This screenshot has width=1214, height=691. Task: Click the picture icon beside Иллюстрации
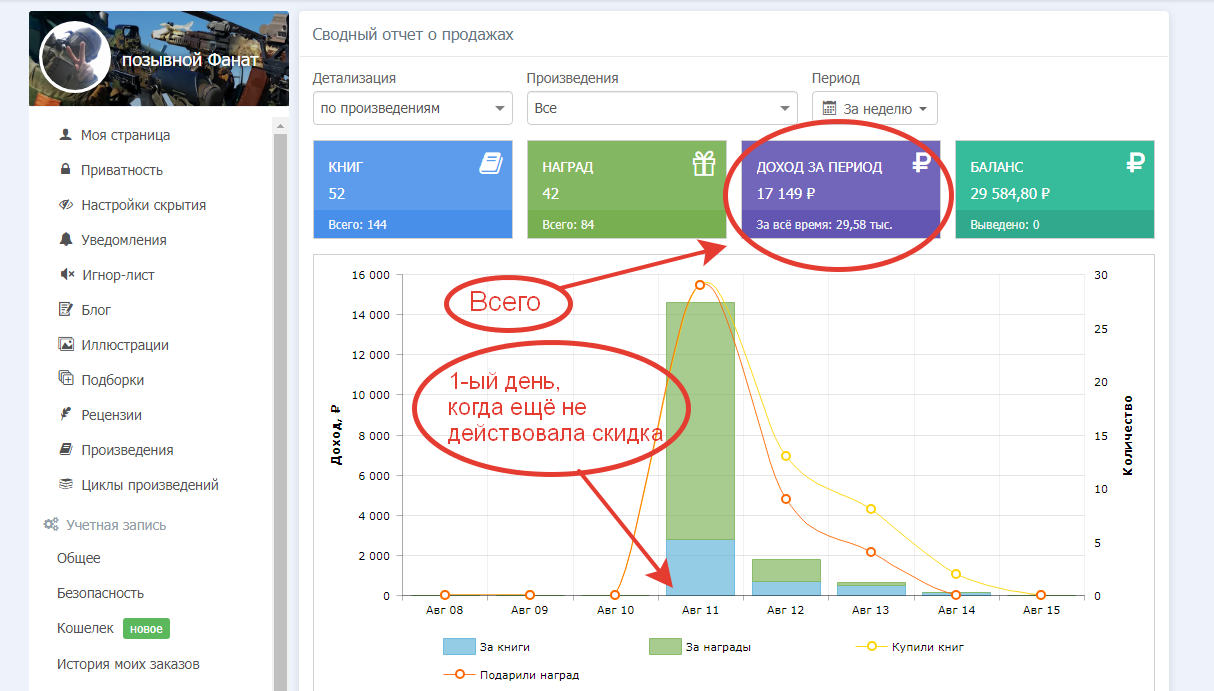[x=66, y=345]
